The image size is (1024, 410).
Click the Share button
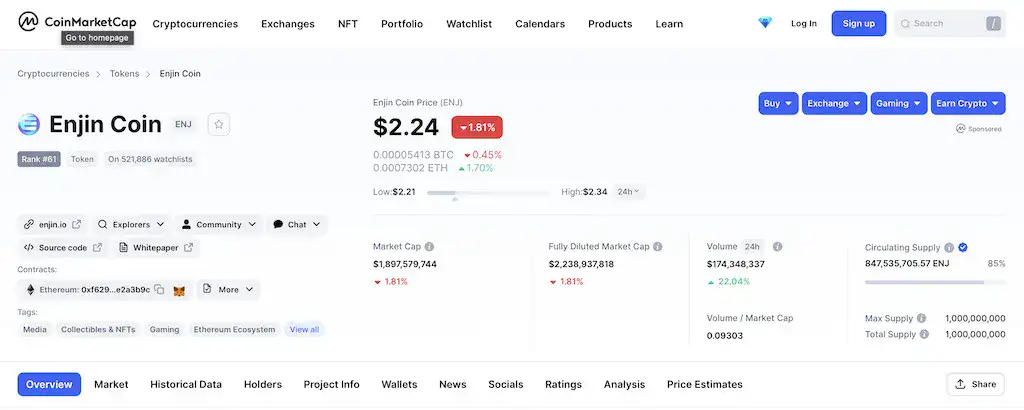point(976,385)
